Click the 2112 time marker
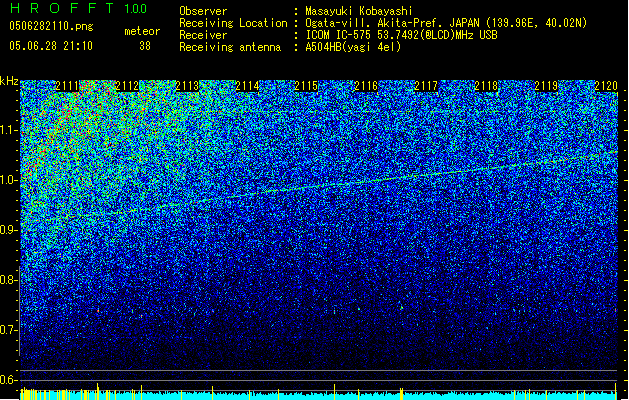 pyautogui.click(x=127, y=86)
